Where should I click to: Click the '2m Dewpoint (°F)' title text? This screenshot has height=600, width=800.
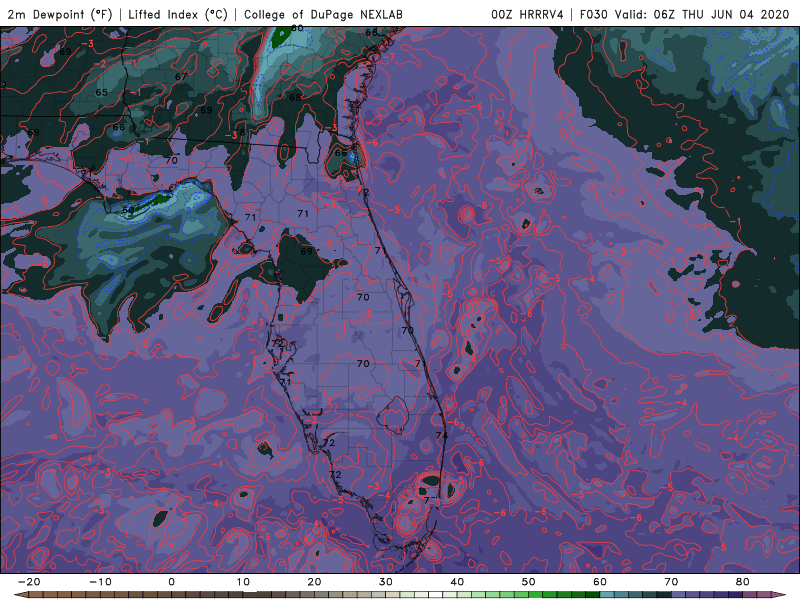coord(60,14)
